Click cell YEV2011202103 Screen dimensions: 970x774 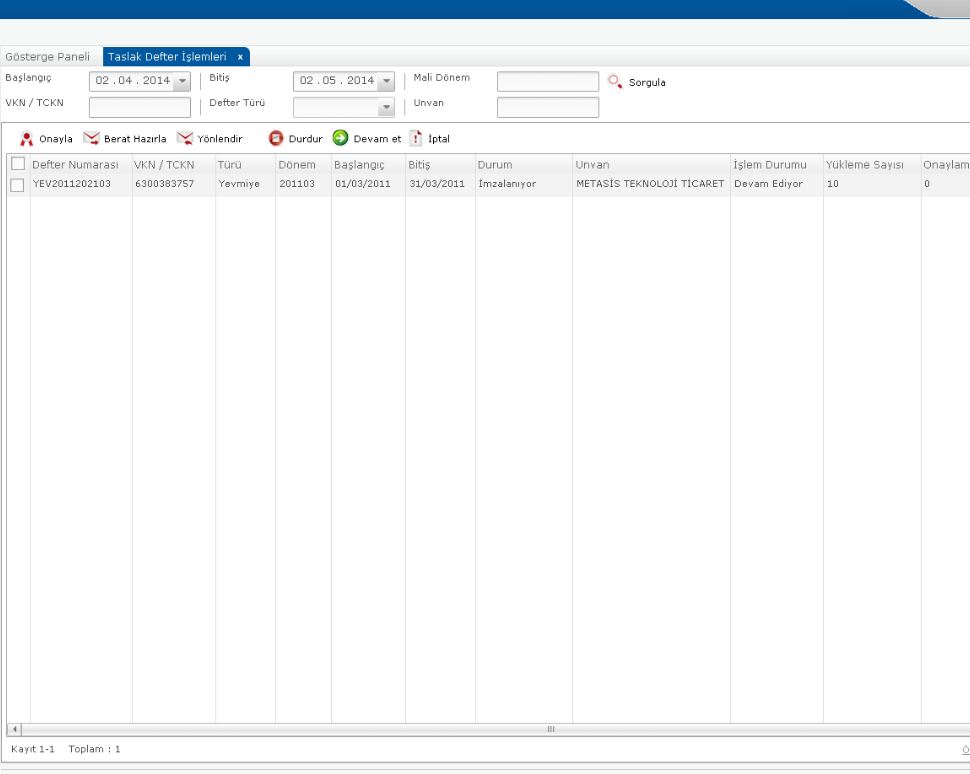coord(72,184)
